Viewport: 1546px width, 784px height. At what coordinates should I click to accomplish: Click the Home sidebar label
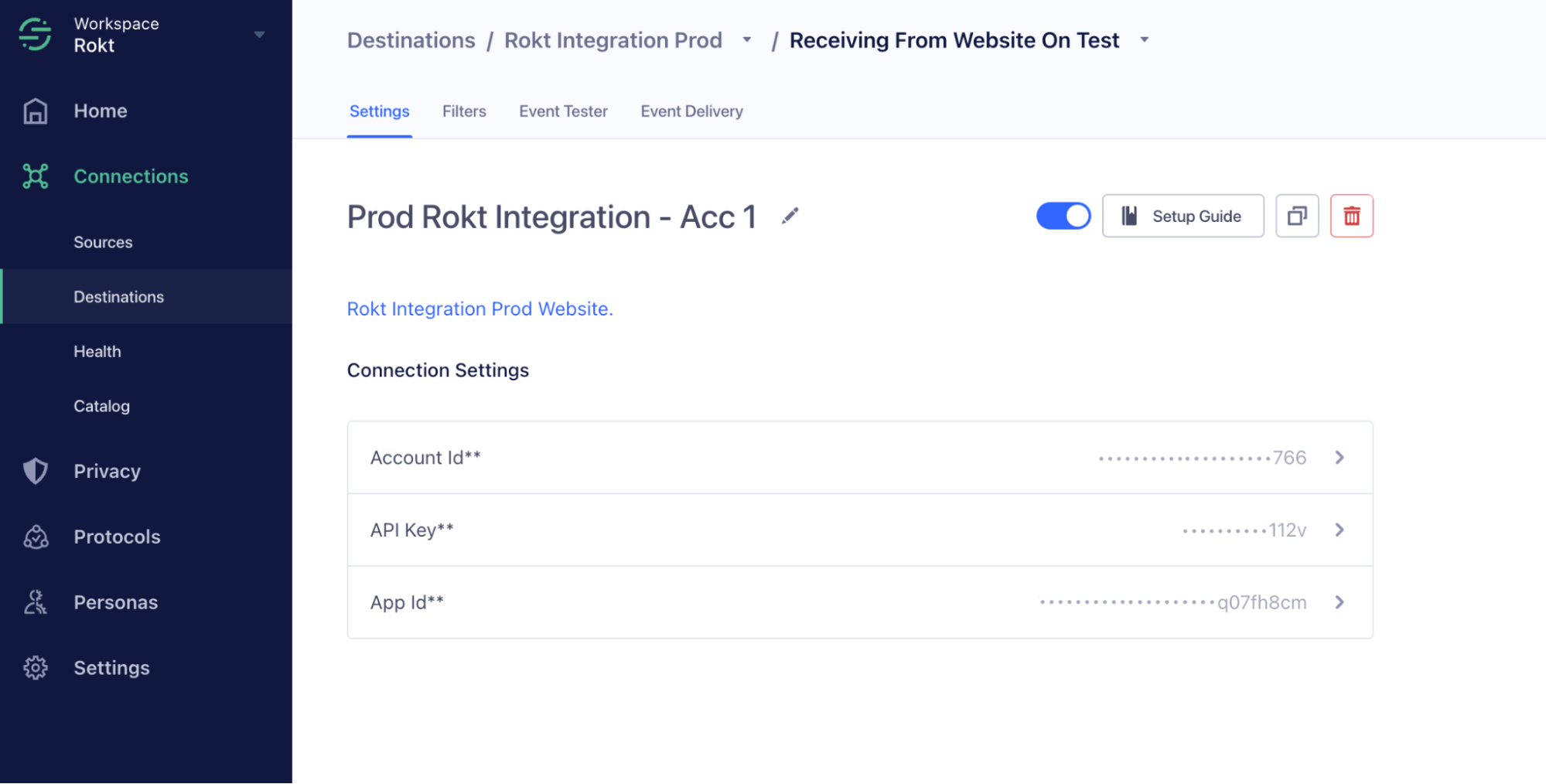click(101, 111)
